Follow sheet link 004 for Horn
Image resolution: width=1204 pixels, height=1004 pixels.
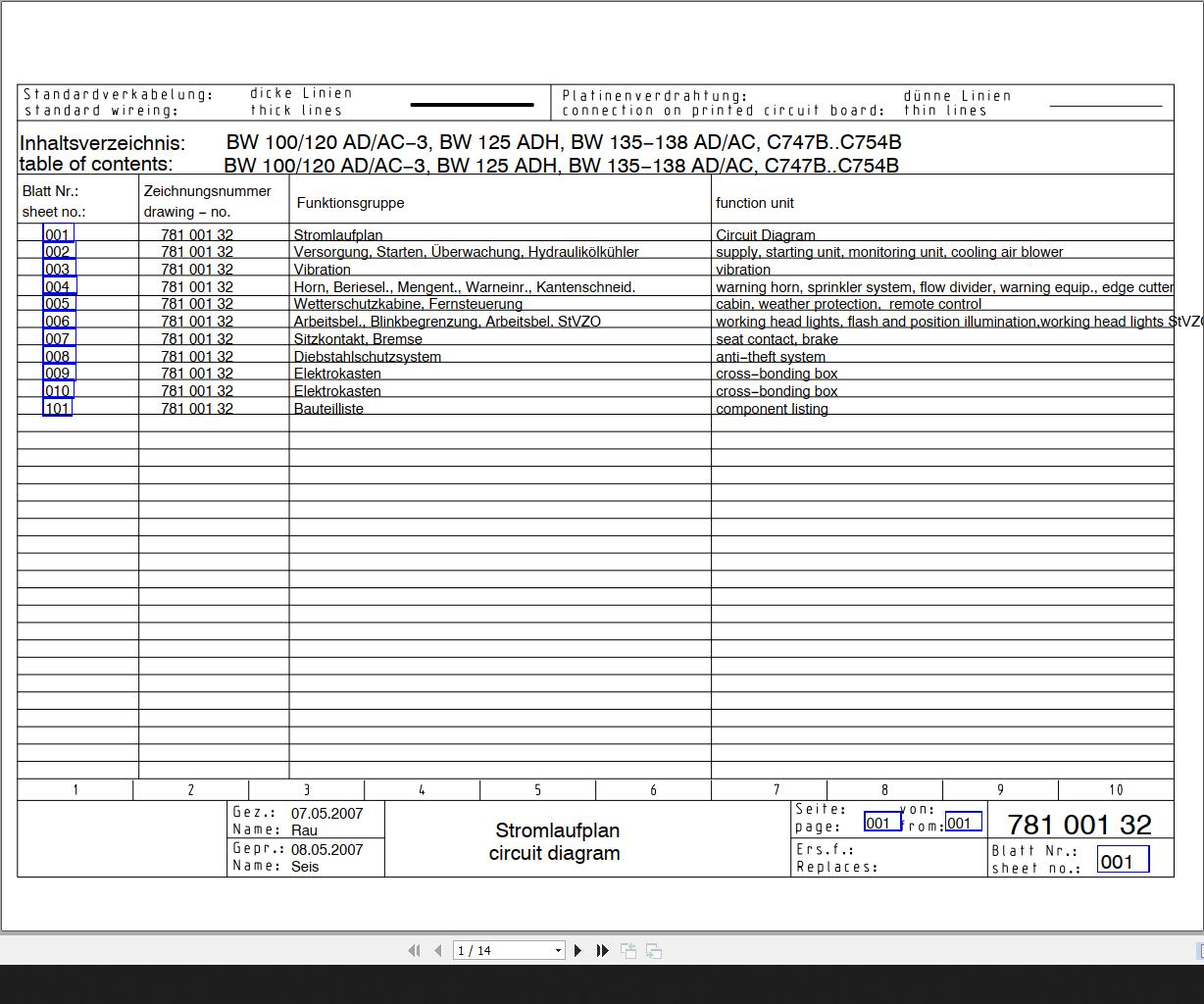59,286
